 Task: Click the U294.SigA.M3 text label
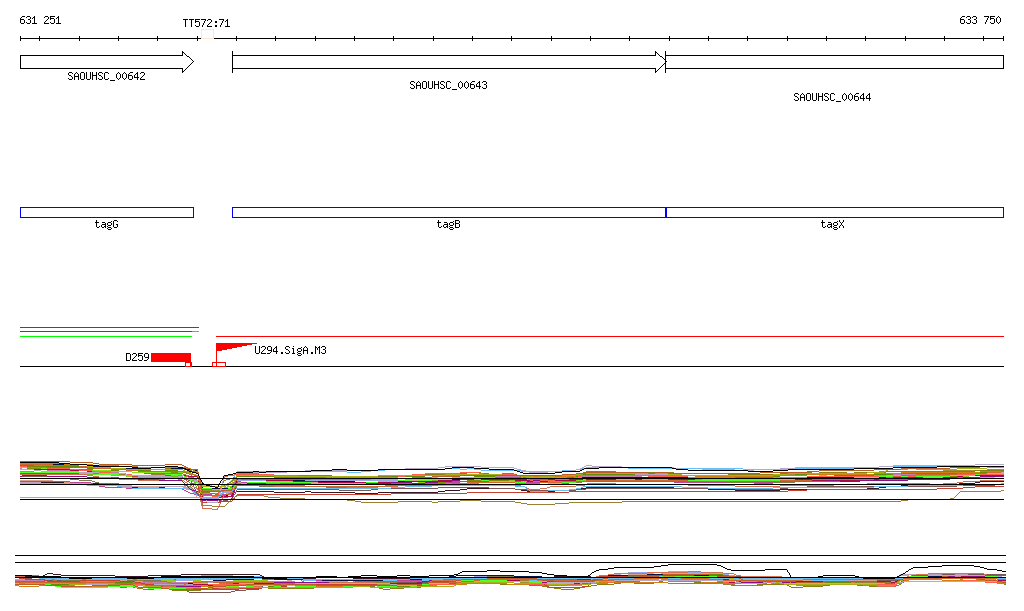pos(290,350)
